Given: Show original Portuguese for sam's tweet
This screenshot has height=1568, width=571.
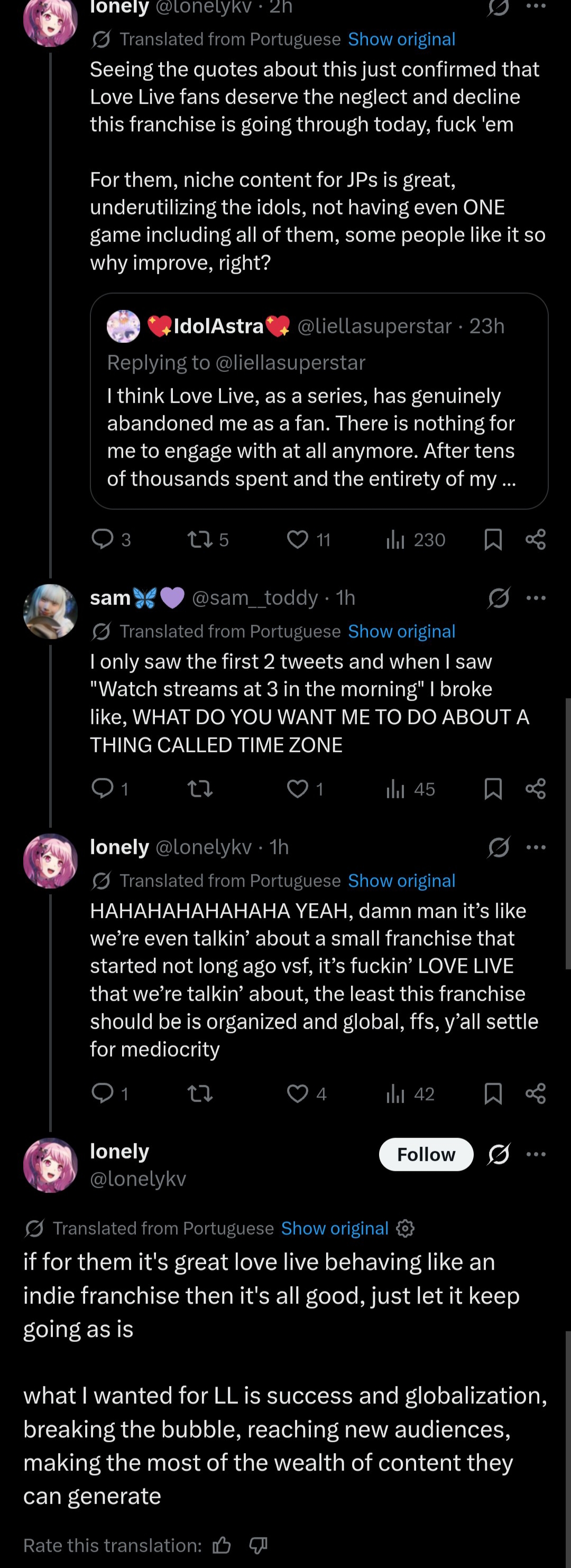Looking at the screenshot, I should pos(401,631).
